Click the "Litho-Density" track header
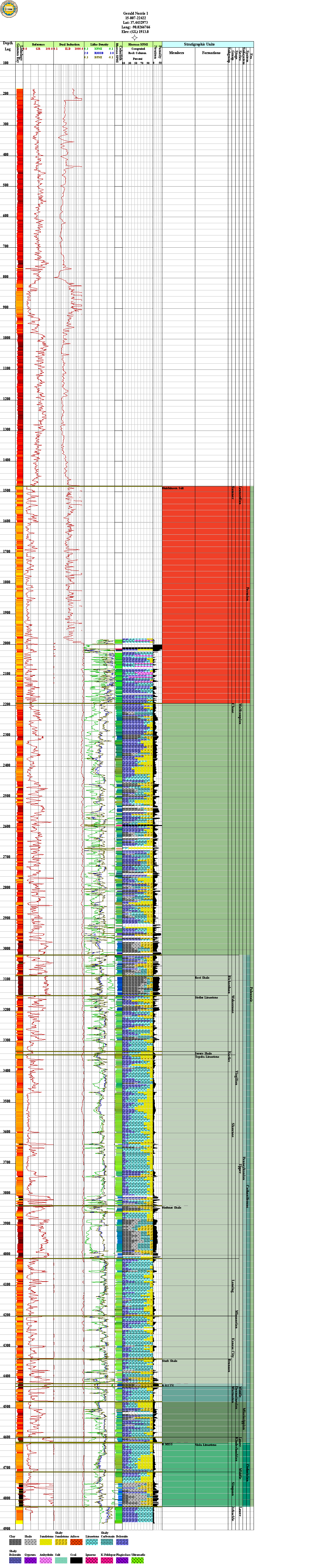 coord(99,45)
